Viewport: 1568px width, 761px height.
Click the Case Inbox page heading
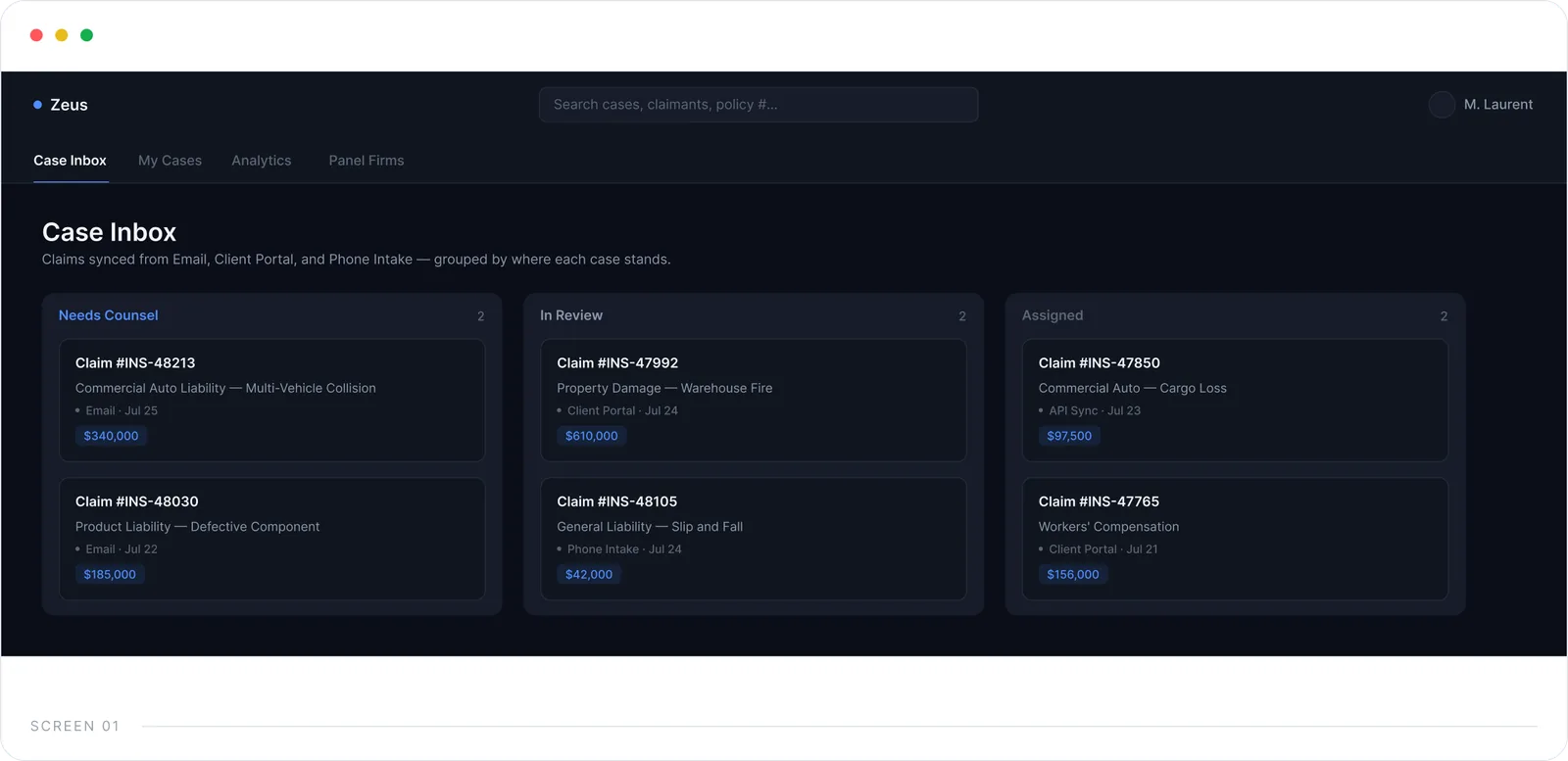[109, 232]
